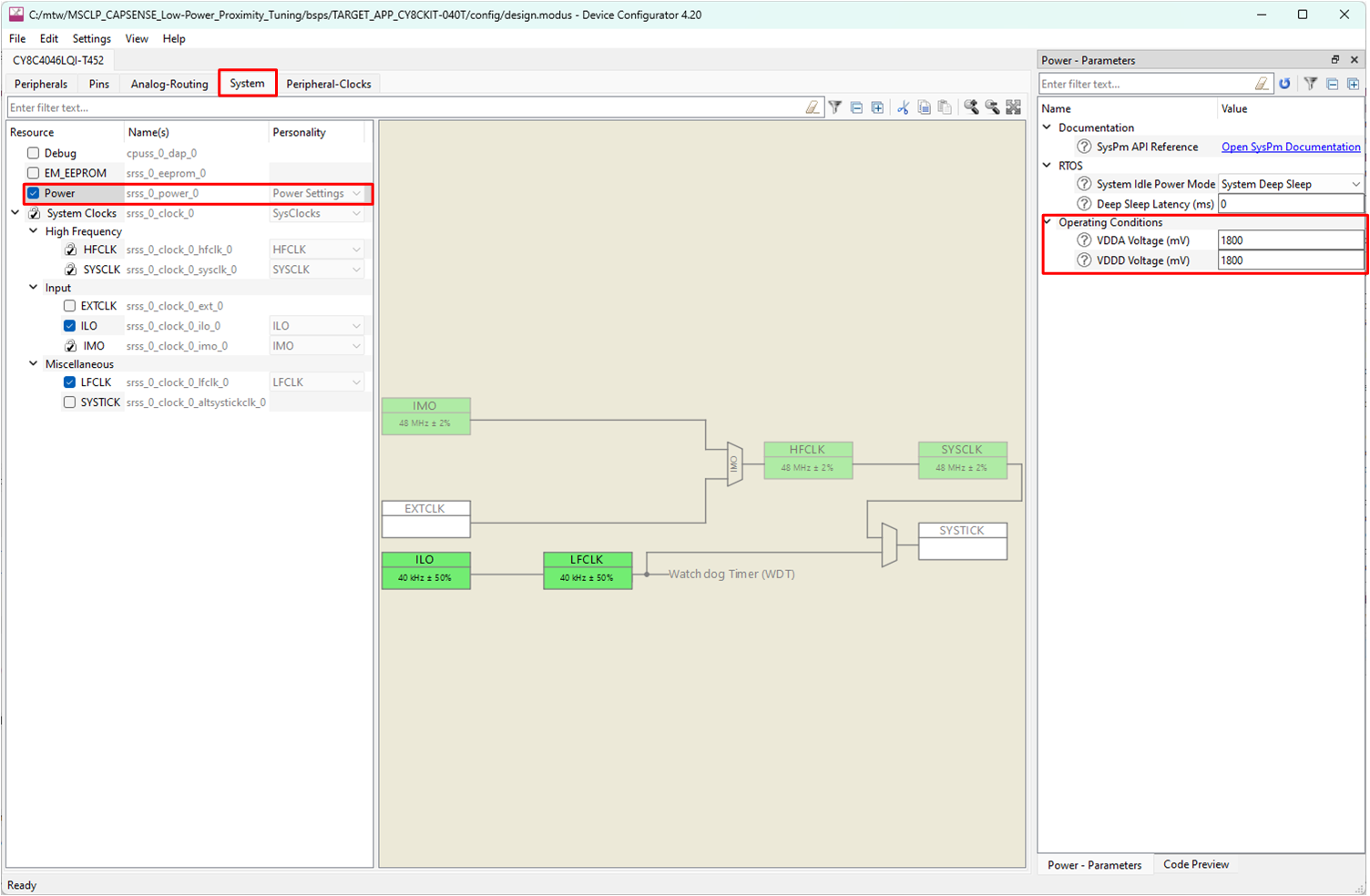Show help for VDDA Voltage
This screenshot has height=896, width=1370.
(1084, 240)
